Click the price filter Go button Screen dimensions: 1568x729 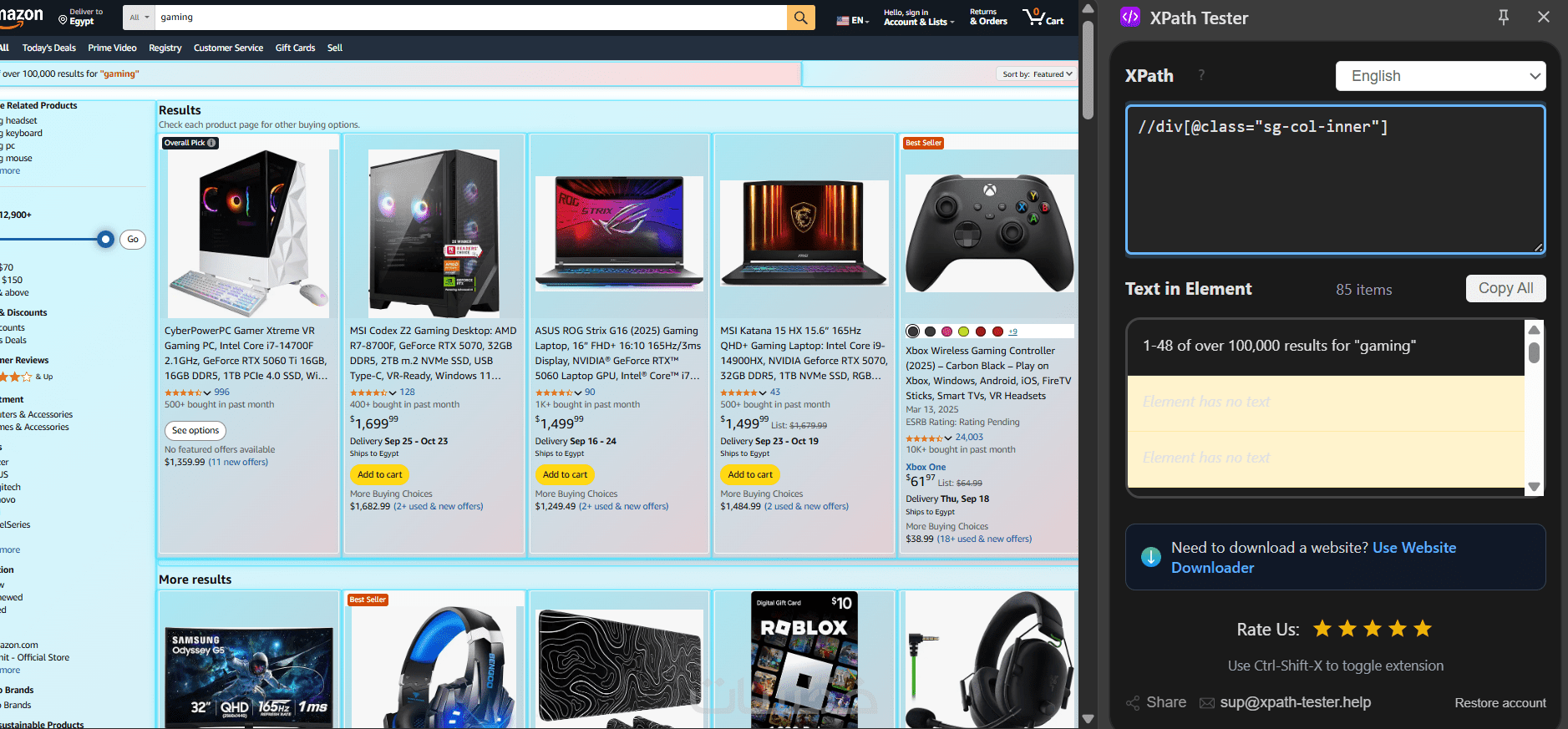pos(133,240)
